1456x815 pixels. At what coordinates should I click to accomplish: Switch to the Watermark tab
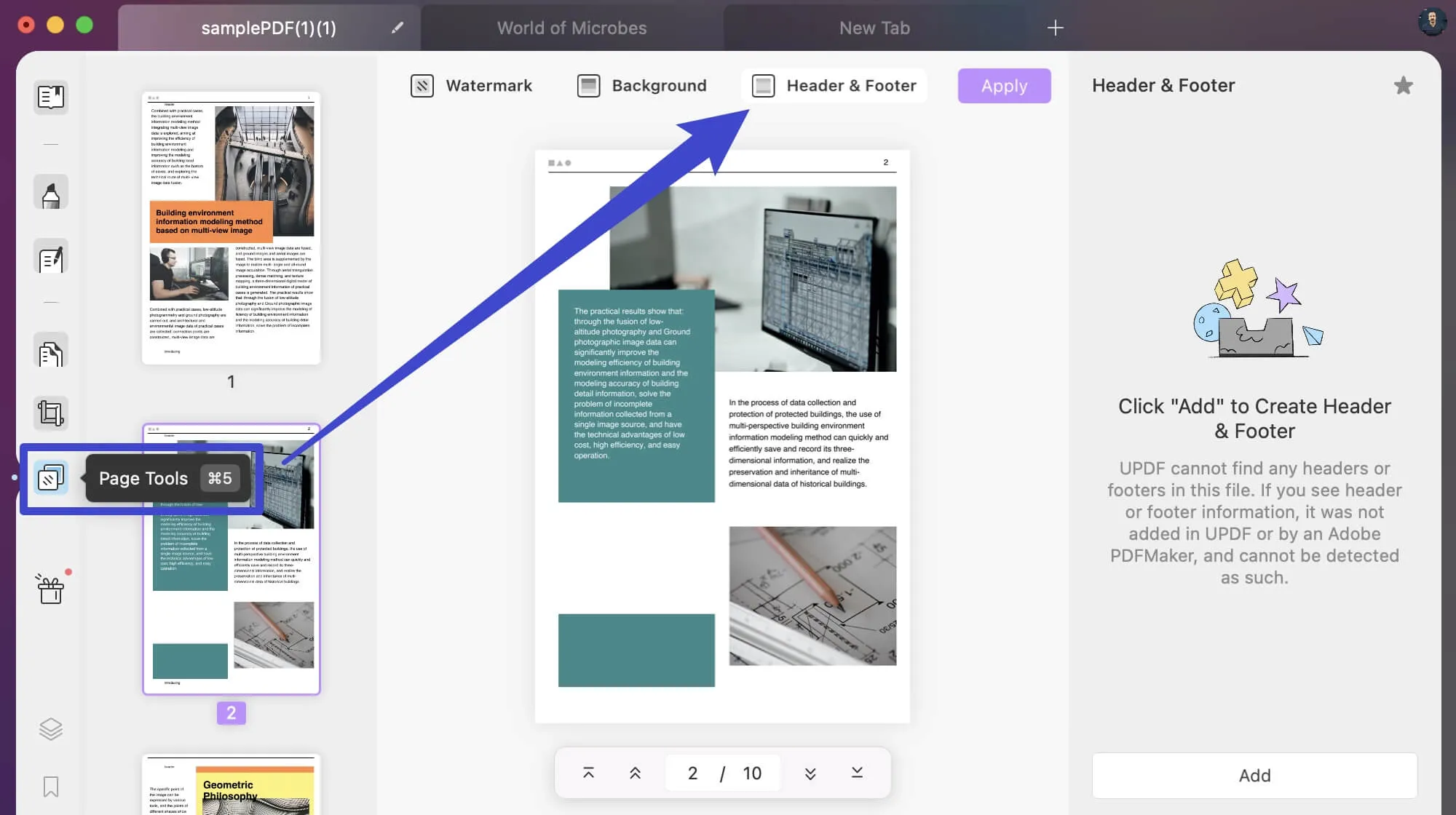(469, 85)
